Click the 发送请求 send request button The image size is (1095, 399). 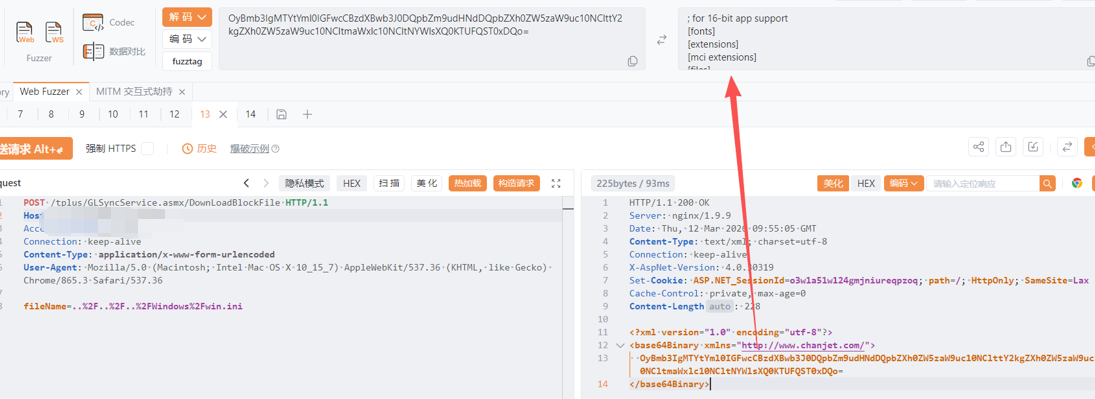coord(35,148)
